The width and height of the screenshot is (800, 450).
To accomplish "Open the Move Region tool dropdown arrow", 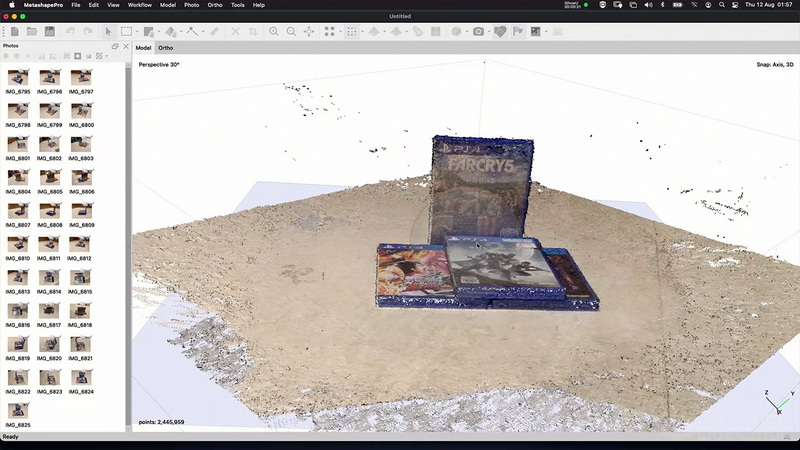I will point(159,32).
